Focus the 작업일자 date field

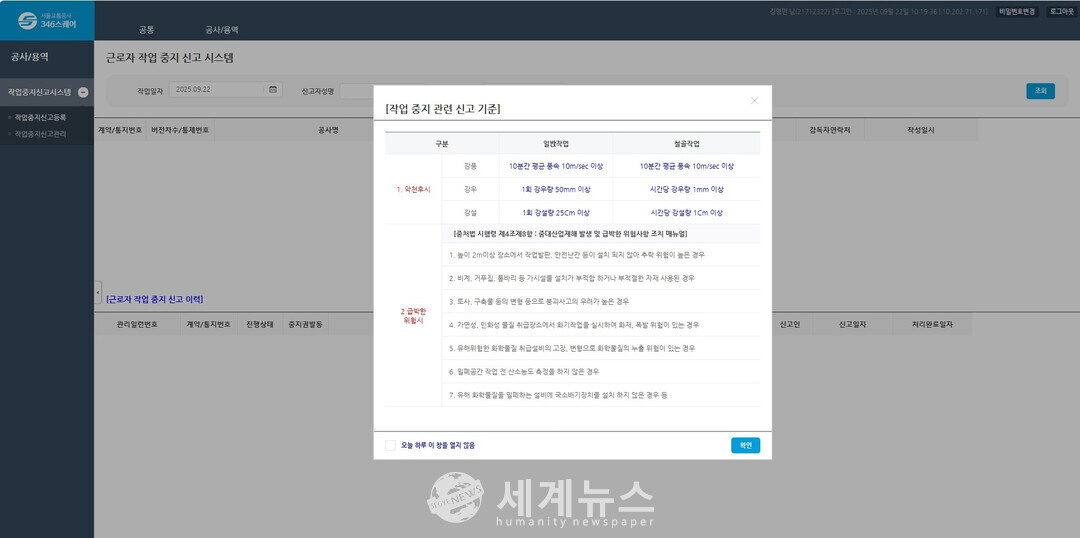(215, 90)
